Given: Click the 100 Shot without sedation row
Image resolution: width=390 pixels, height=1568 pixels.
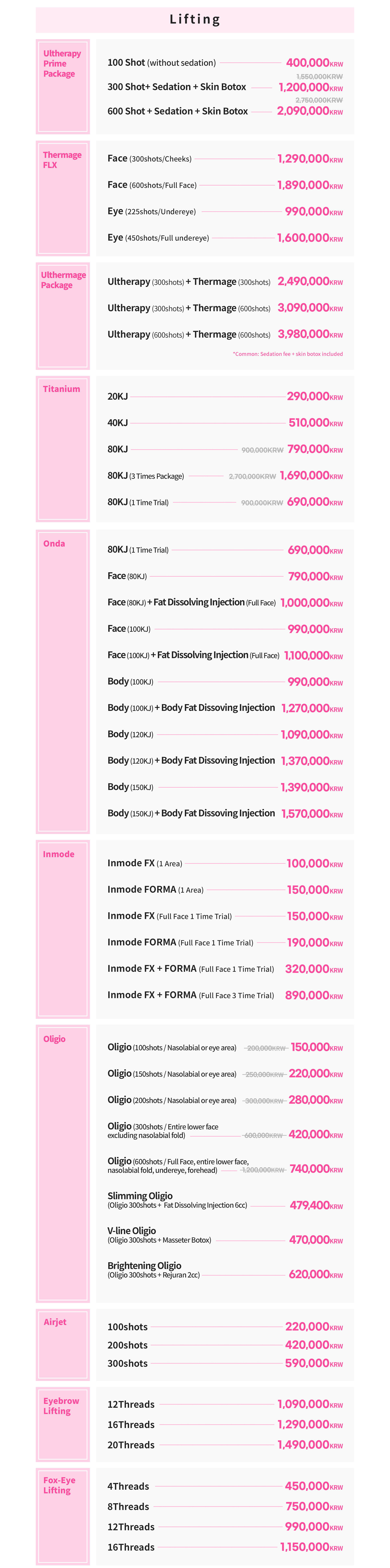Looking at the screenshot, I should 161,63.
